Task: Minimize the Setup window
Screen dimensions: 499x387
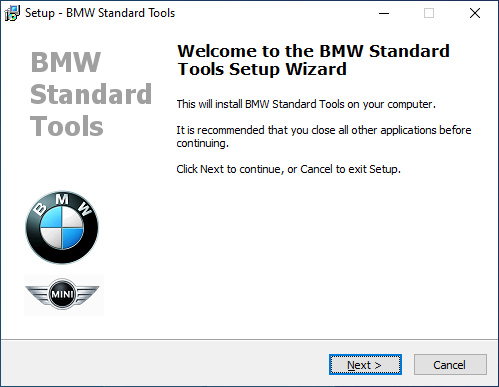Action: [384, 13]
